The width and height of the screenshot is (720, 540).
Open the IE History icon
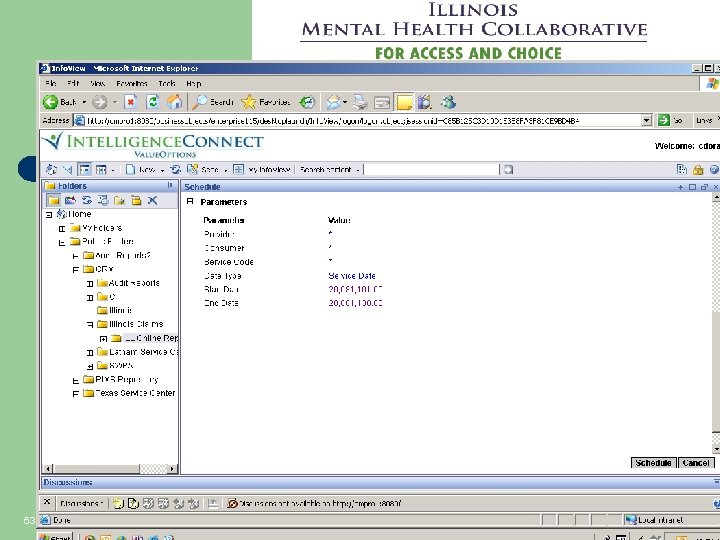[307, 102]
